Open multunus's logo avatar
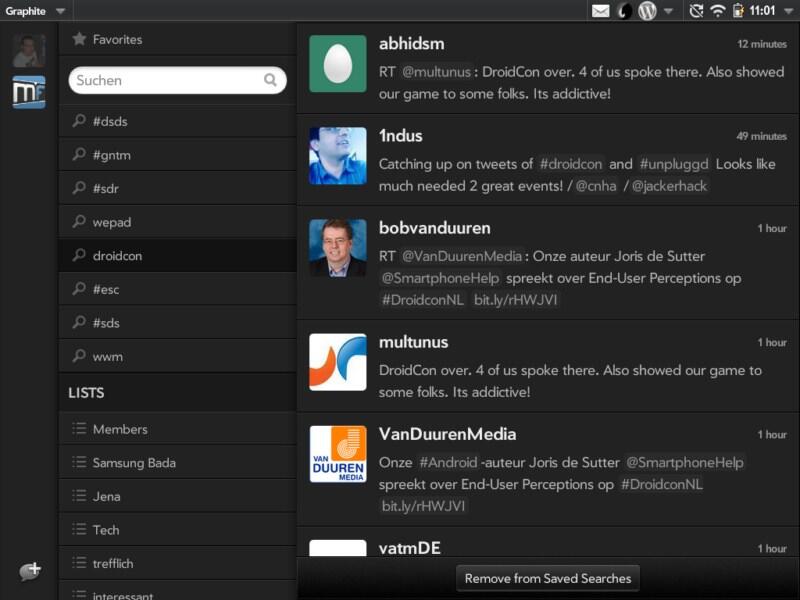800x600 pixels. pos(338,362)
